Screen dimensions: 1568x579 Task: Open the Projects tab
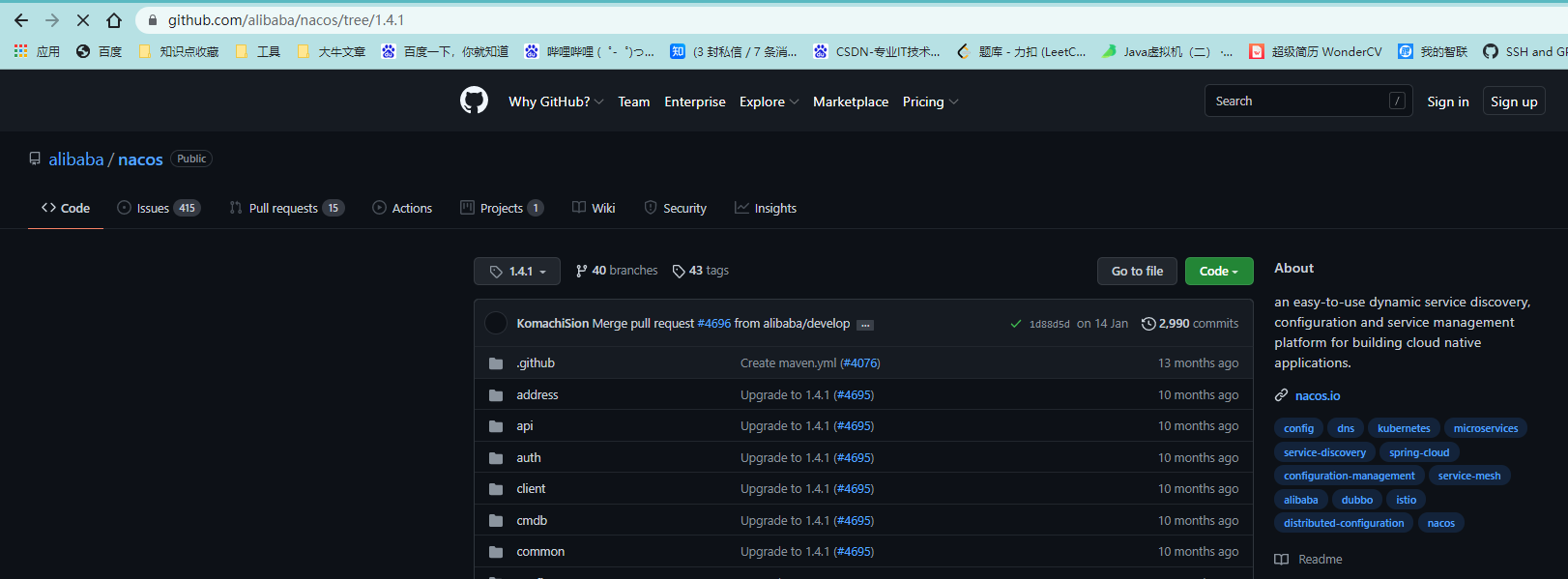point(502,208)
